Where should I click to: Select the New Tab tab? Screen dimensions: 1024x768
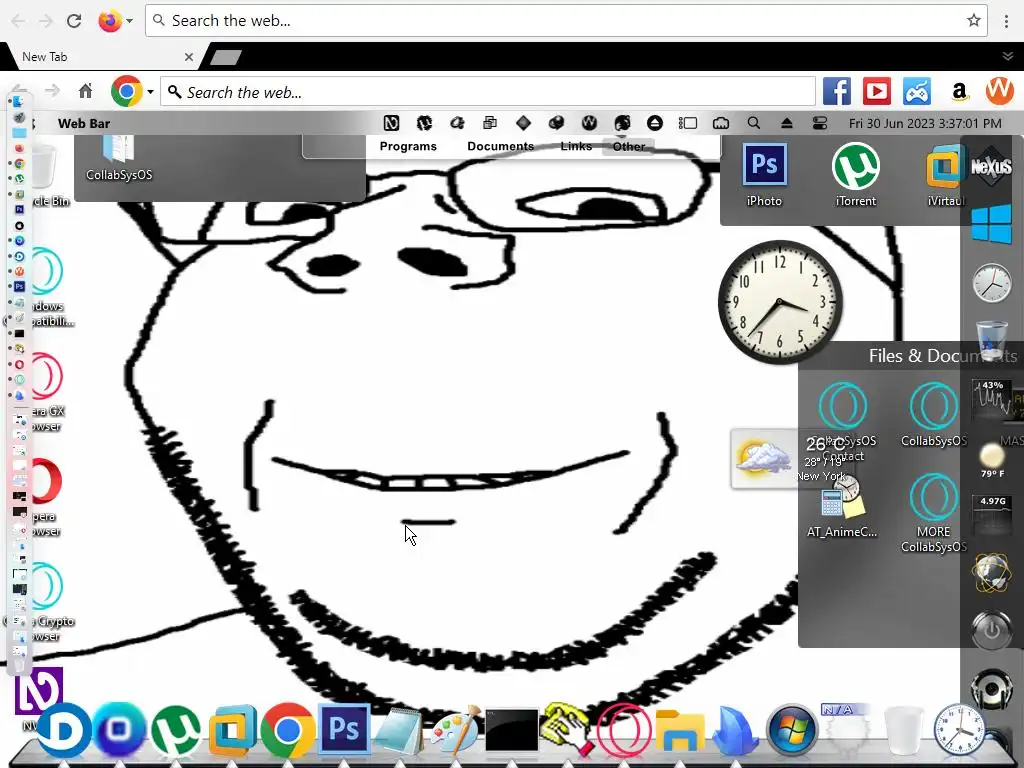pos(103,57)
